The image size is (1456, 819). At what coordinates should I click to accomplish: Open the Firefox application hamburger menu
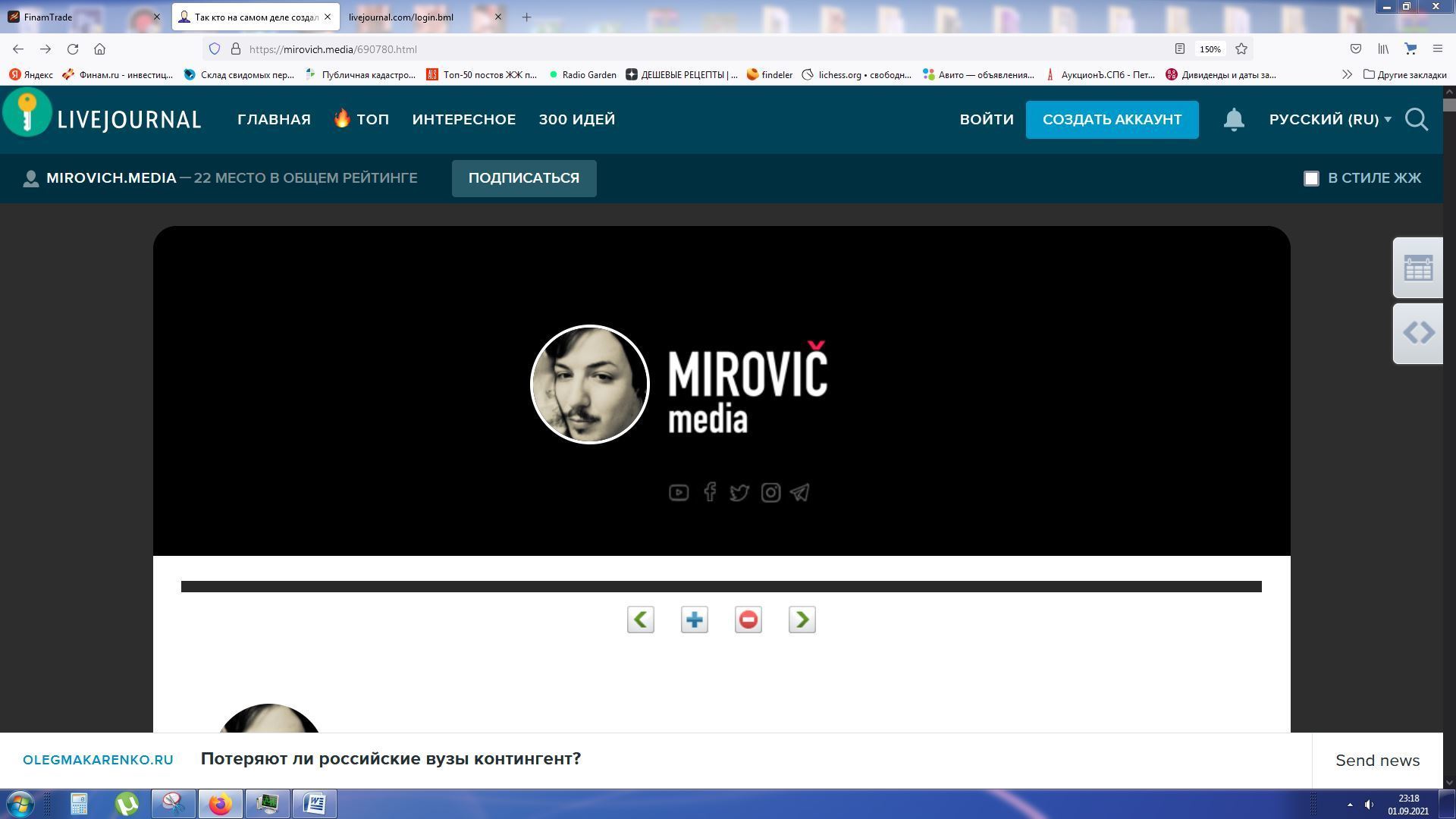click(1437, 49)
